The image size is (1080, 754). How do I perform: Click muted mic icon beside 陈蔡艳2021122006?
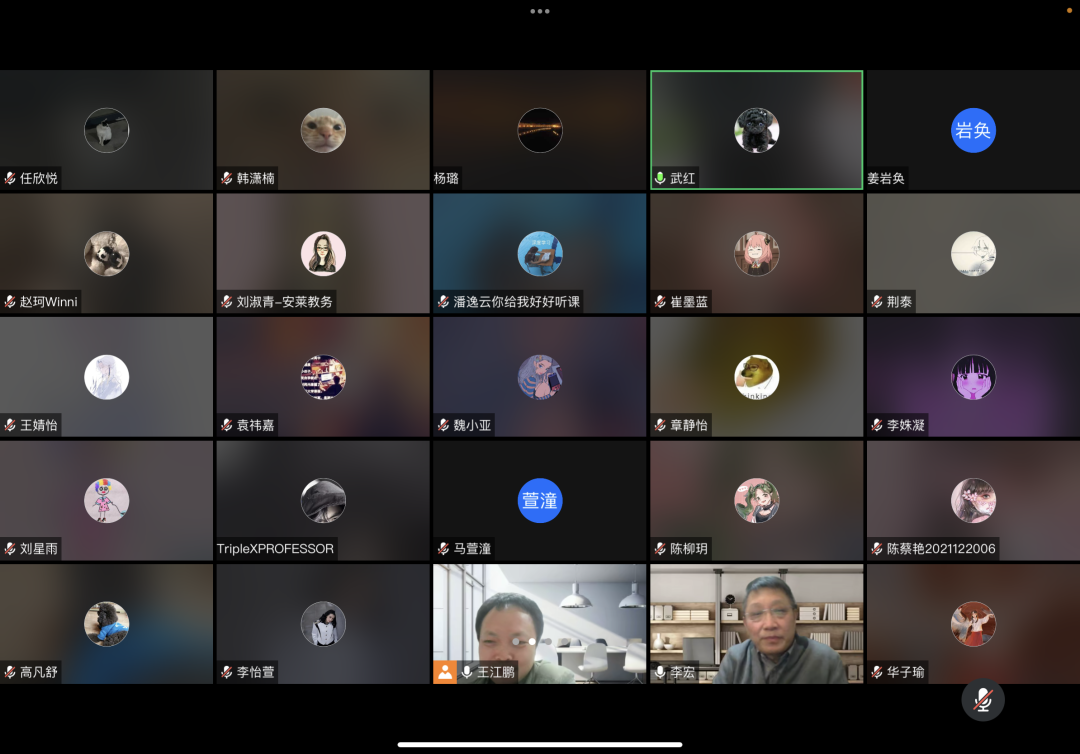point(877,549)
